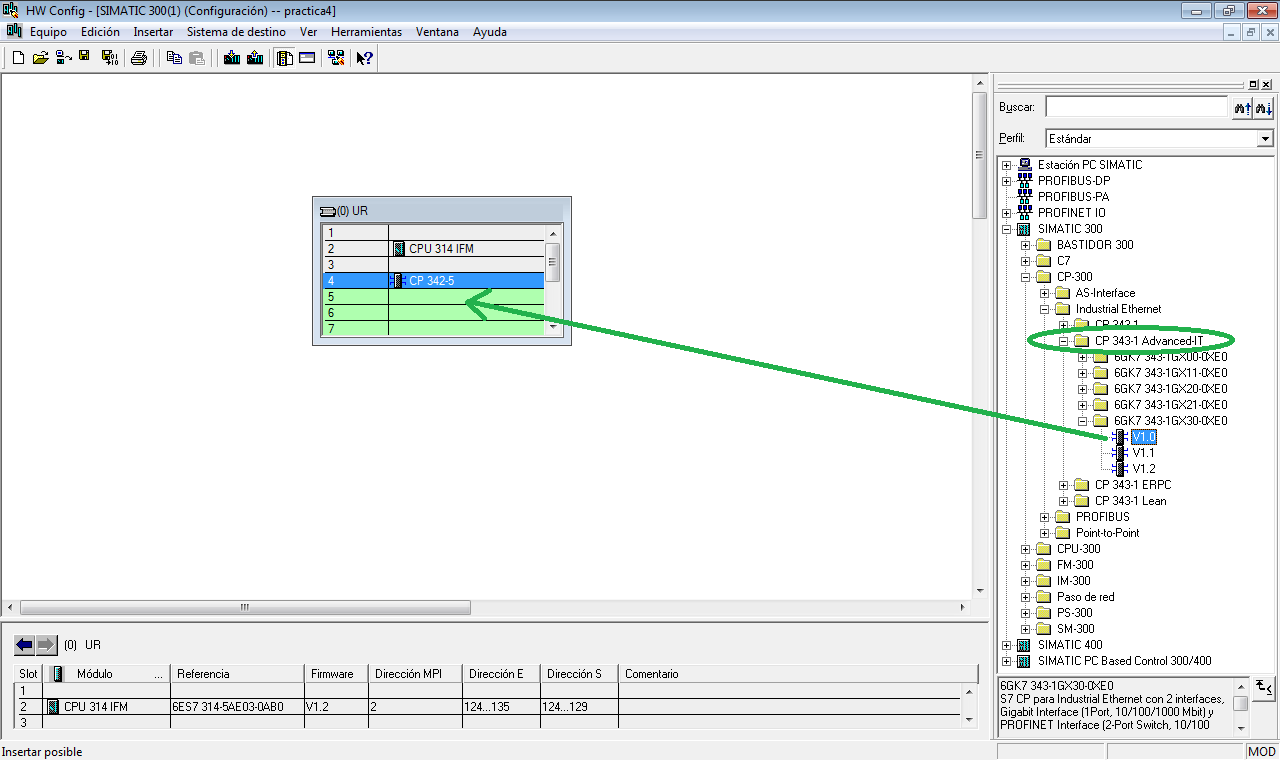Click the Comentario column header
This screenshot has height=760, width=1280.
pos(798,674)
